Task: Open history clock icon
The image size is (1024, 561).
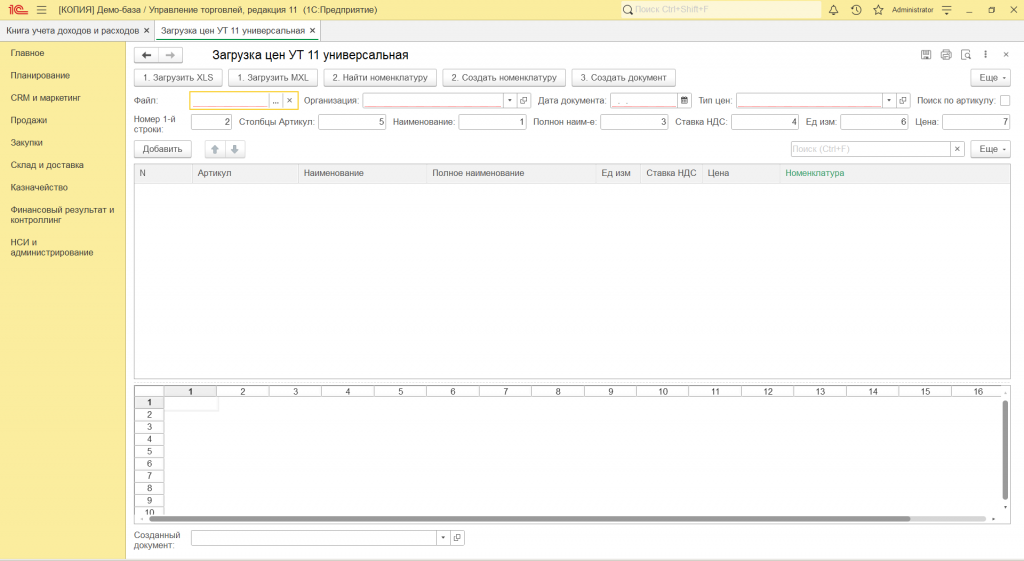Action: point(856,10)
